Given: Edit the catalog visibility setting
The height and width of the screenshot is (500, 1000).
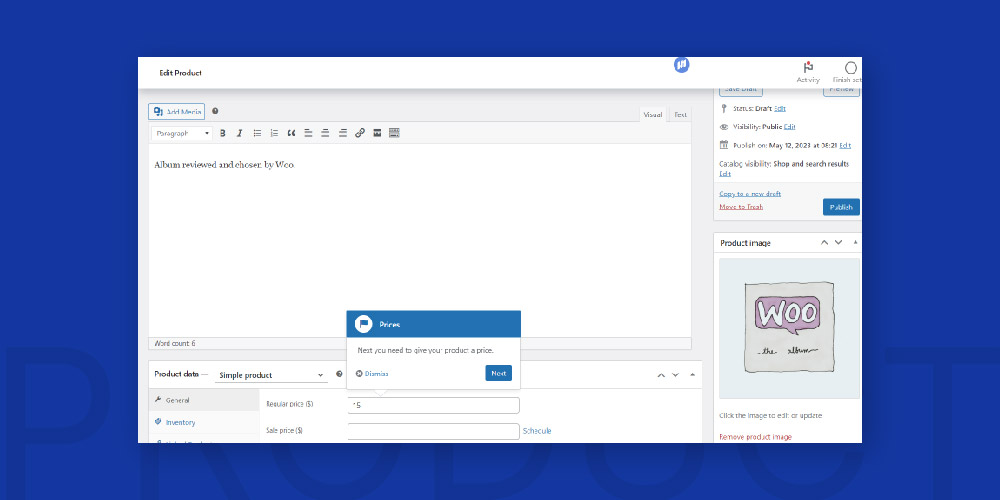Looking at the screenshot, I should click(724, 173).
